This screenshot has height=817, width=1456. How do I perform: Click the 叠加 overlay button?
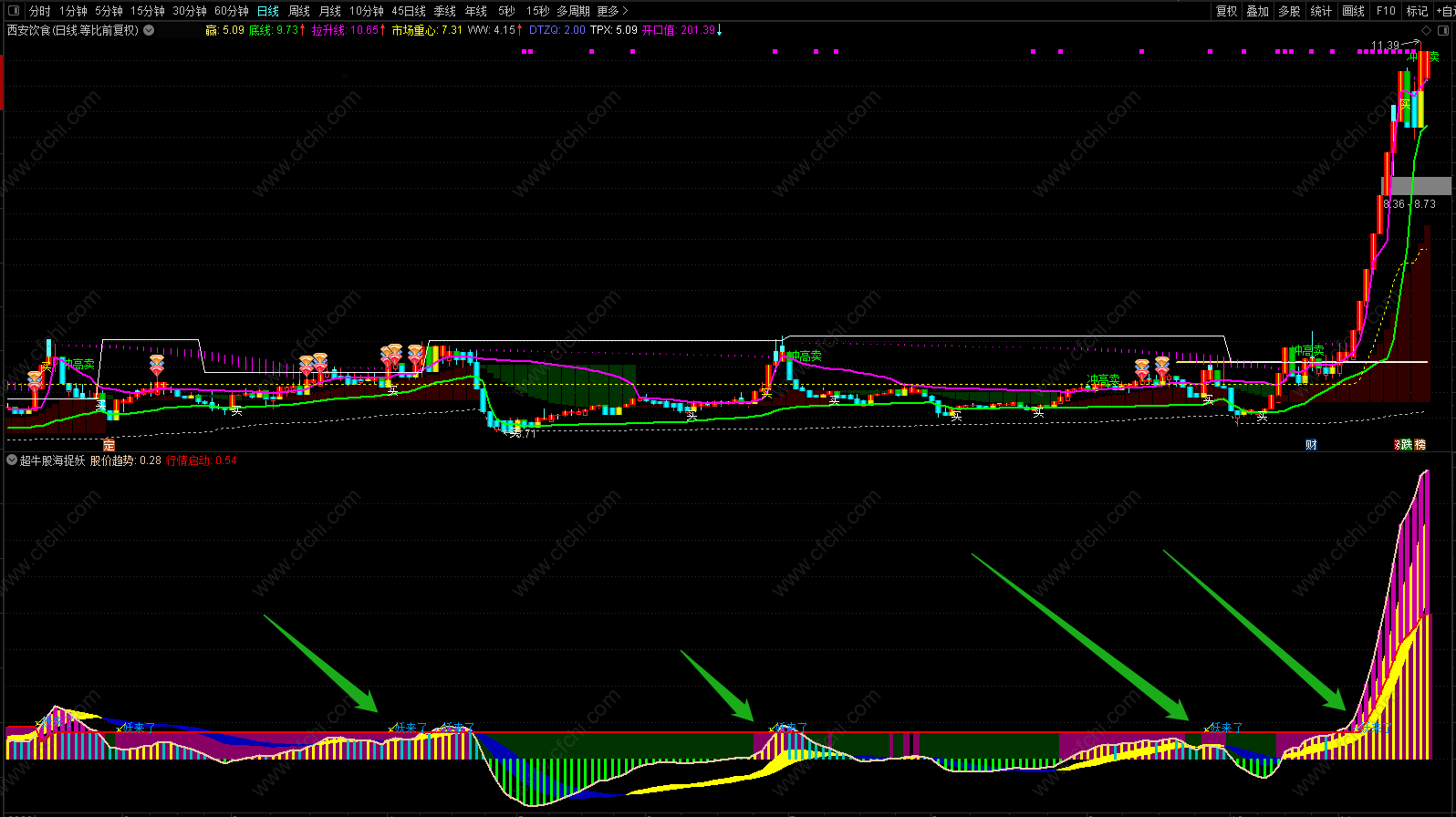point(1258,11)
